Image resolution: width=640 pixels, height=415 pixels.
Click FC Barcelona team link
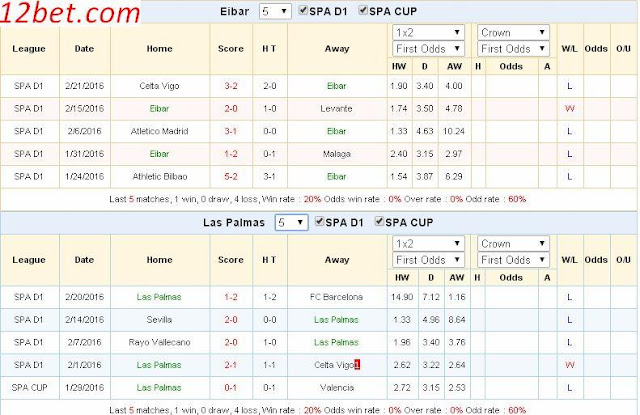336,297
